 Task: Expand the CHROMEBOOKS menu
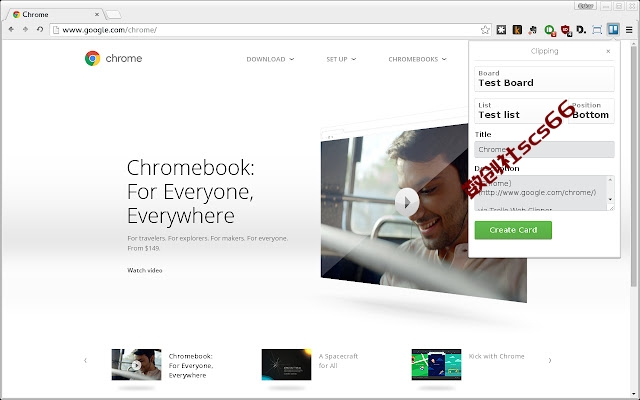click(417, 59)
